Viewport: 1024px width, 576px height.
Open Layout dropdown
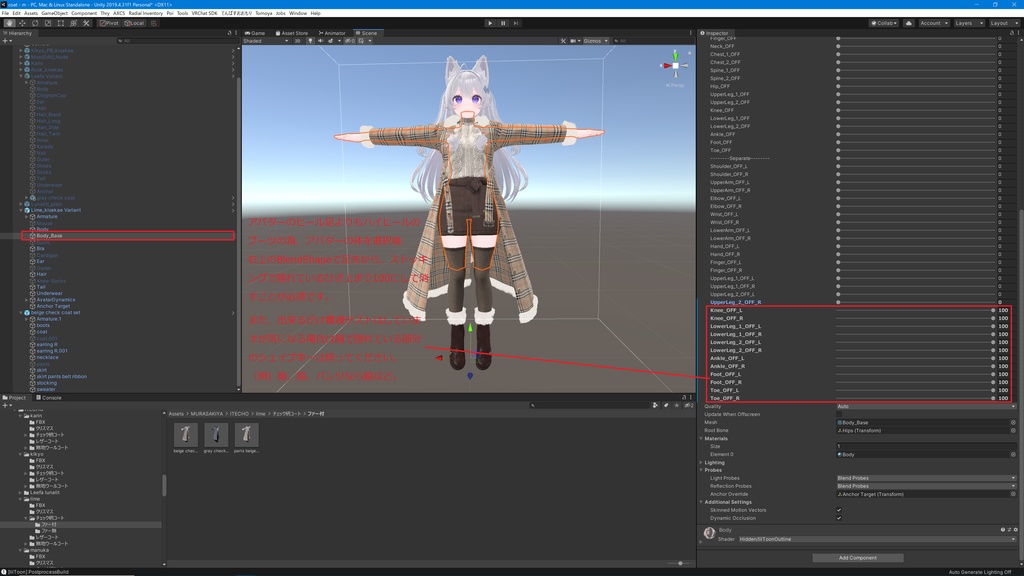(1003, 23)
